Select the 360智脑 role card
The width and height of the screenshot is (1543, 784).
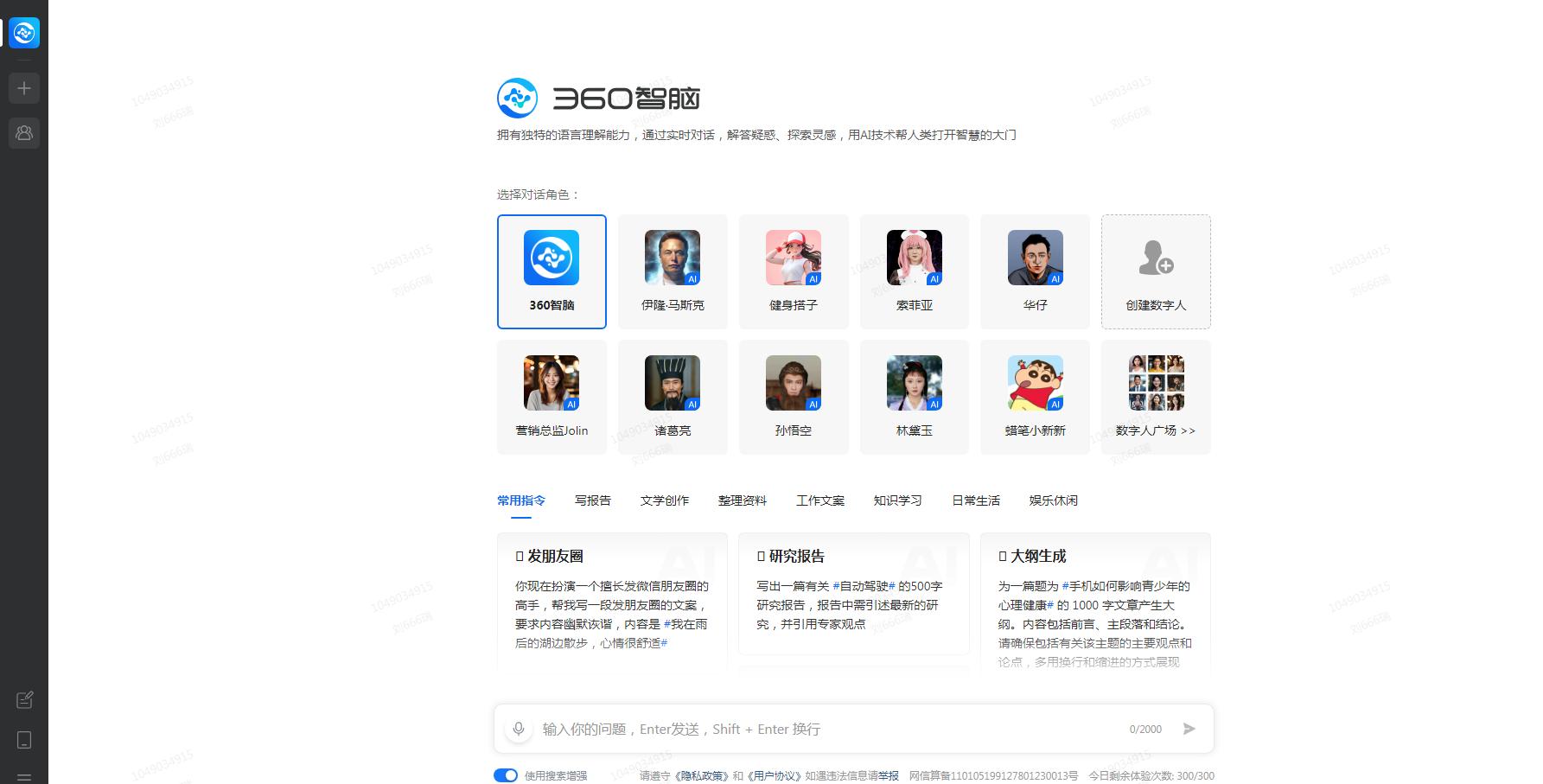552,271
